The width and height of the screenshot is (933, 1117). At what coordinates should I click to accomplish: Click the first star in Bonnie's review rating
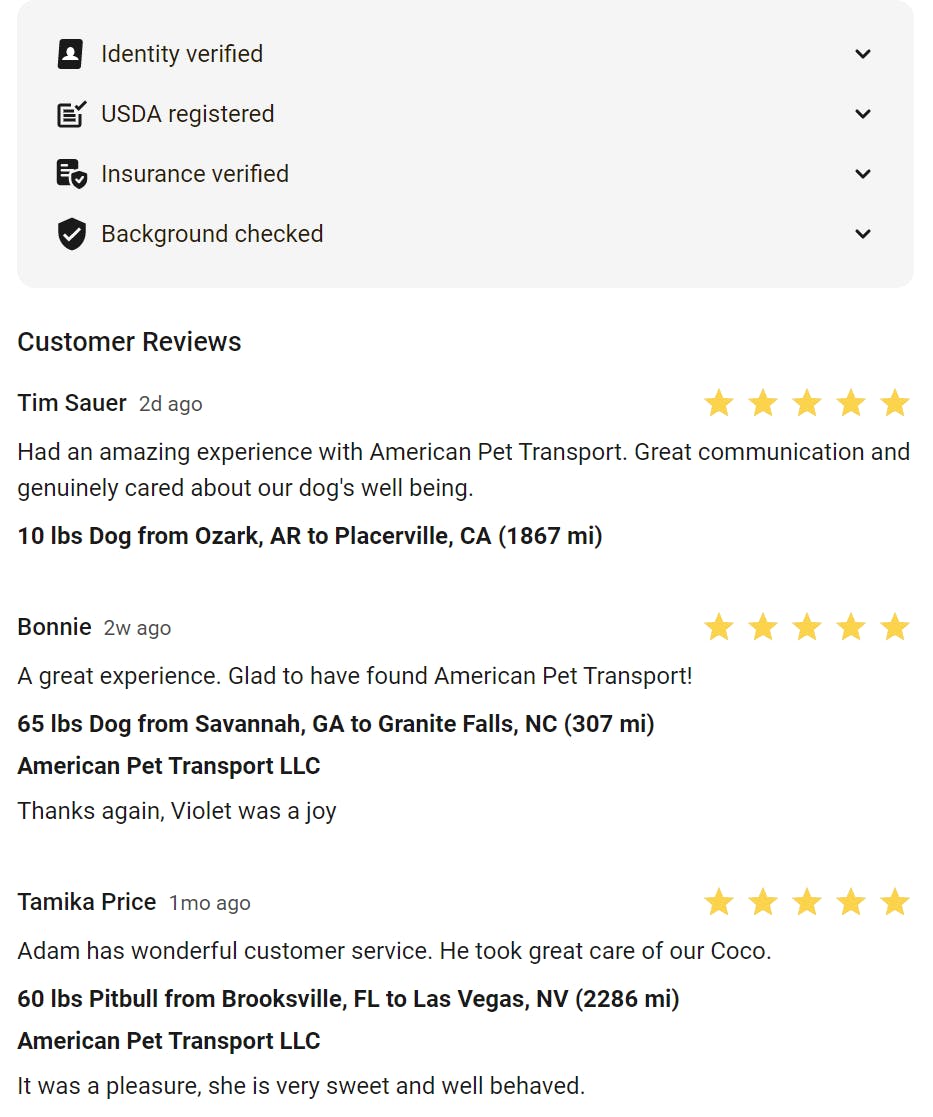(718, 627)
